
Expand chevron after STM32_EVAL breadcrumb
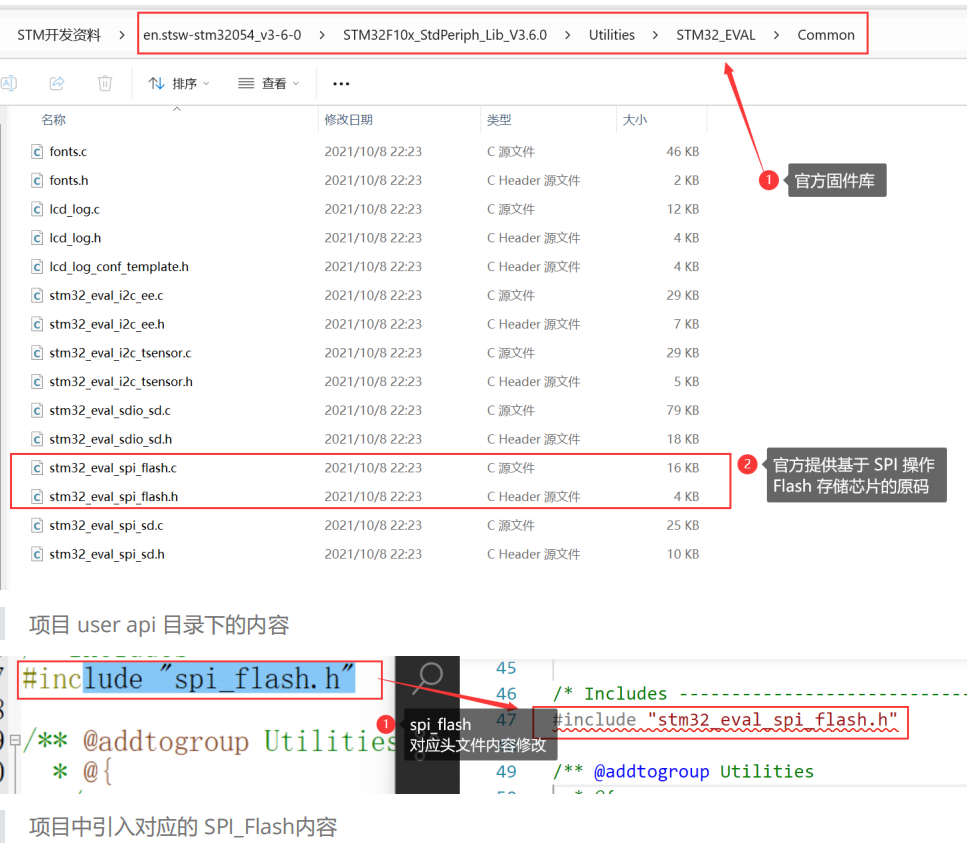click(776, 35)
